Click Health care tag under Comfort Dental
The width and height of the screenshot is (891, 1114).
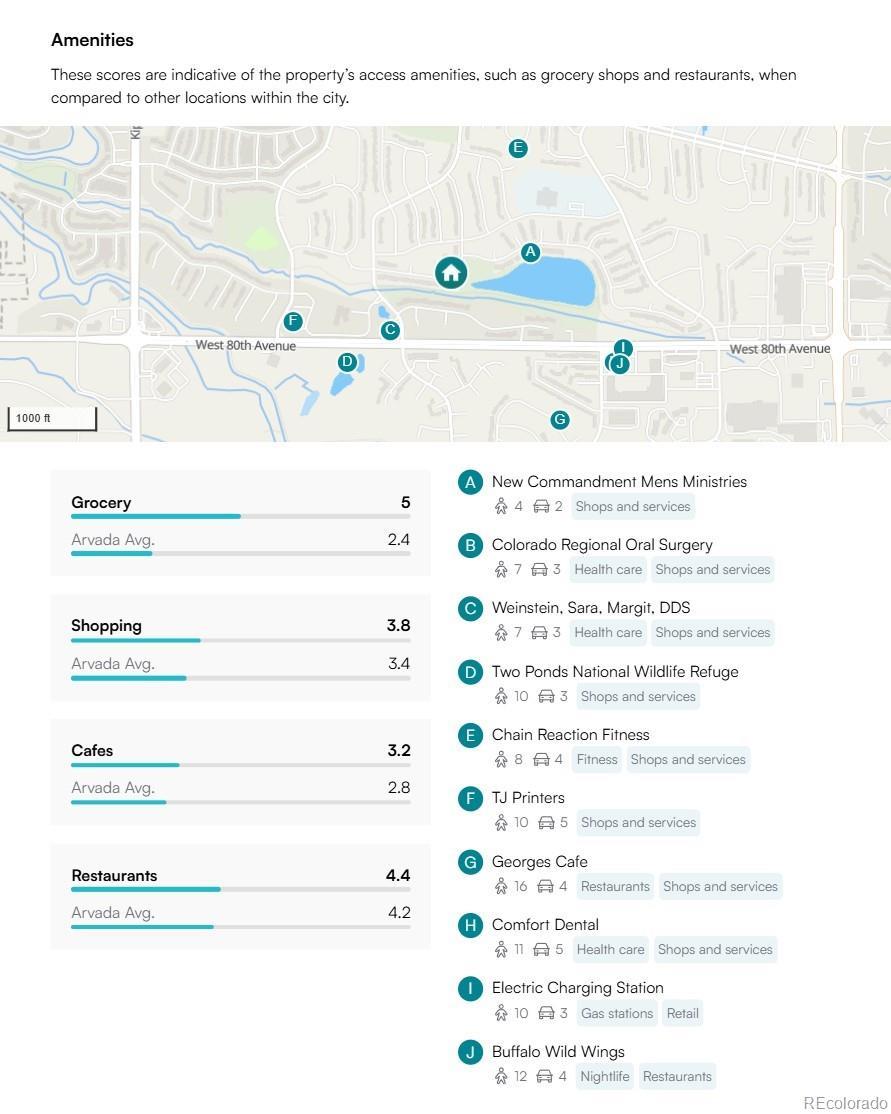tap(609, 950)
